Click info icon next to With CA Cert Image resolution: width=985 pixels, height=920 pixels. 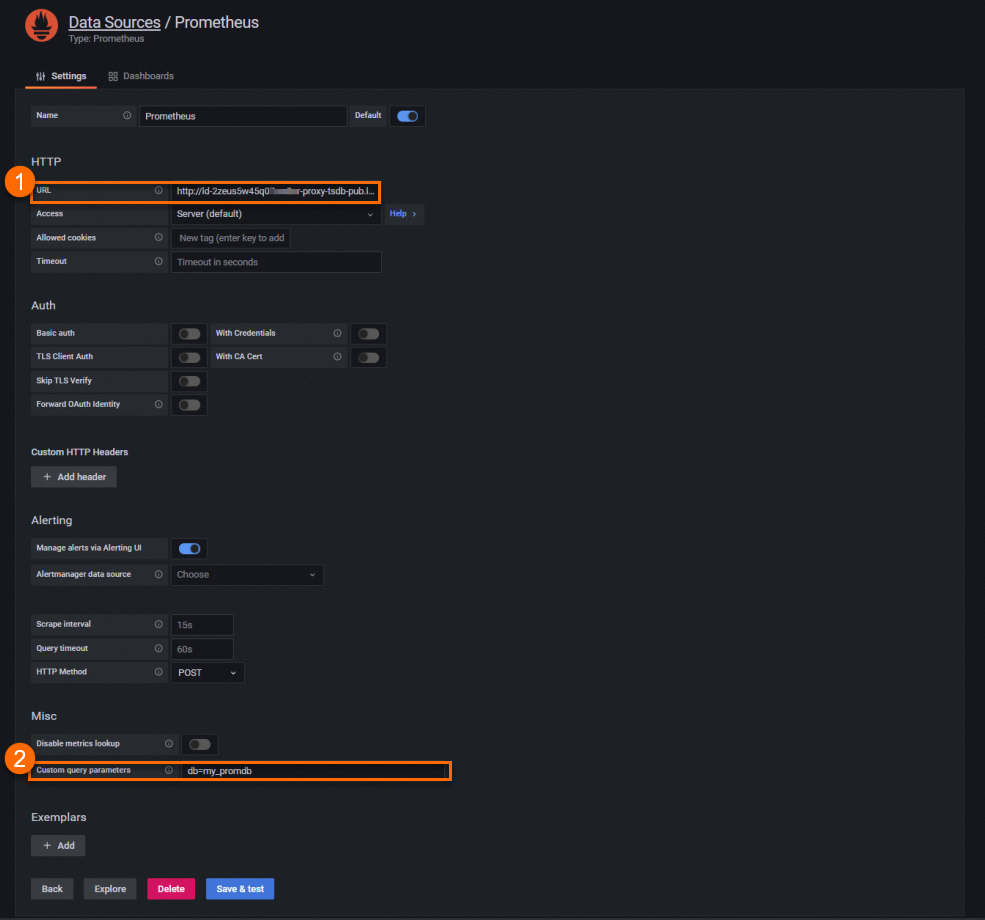pos(337,357)
